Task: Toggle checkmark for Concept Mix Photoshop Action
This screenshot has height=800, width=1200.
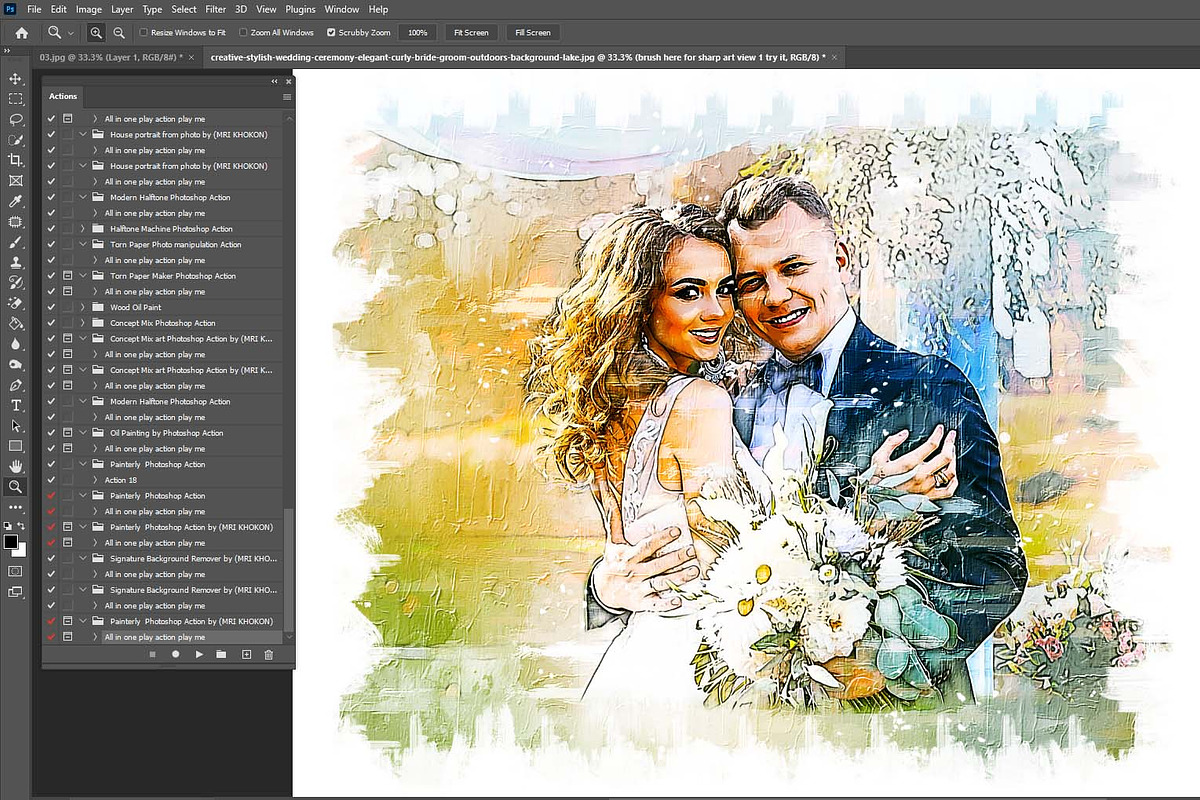Action: 51,323
